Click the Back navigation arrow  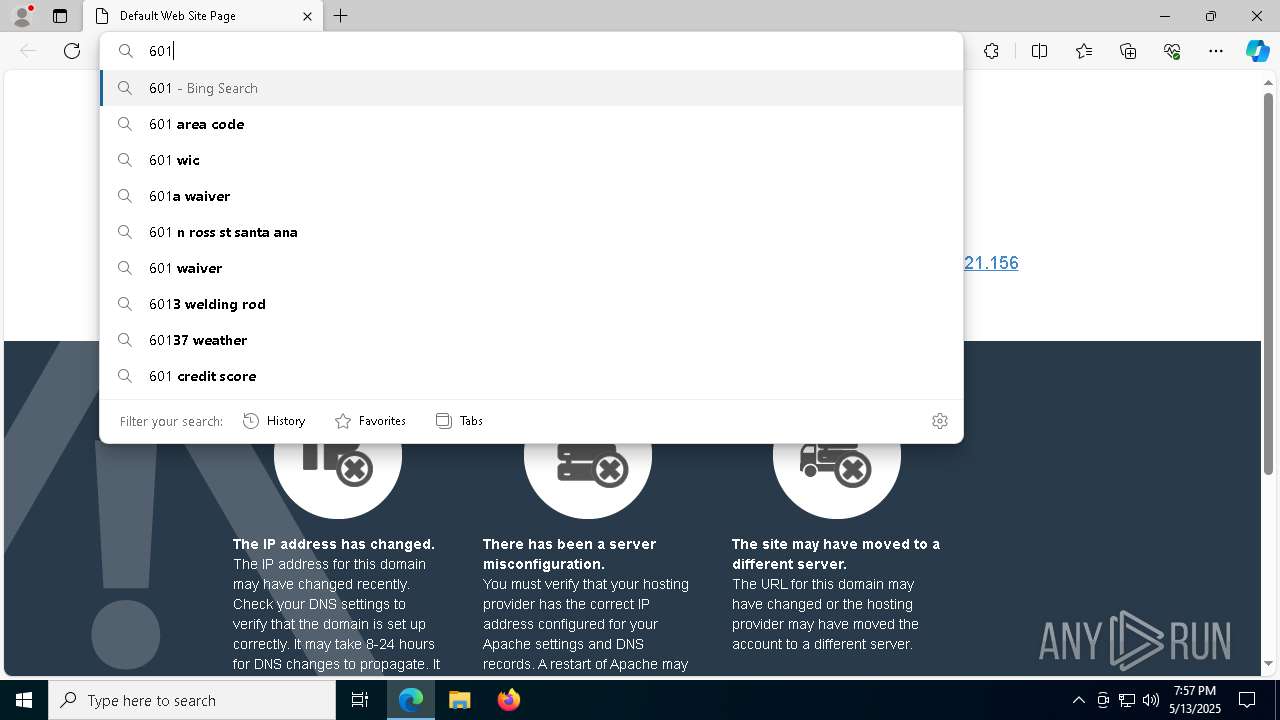coord(28,51)
